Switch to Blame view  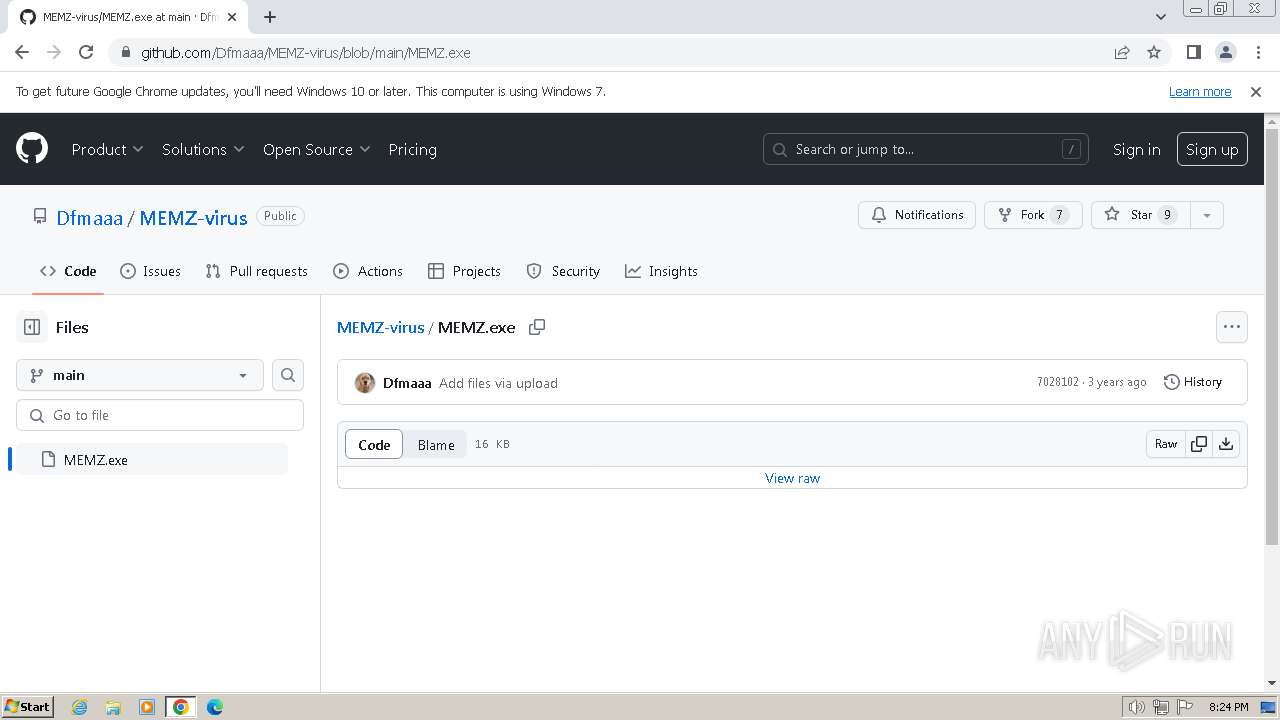pos(436,444)
